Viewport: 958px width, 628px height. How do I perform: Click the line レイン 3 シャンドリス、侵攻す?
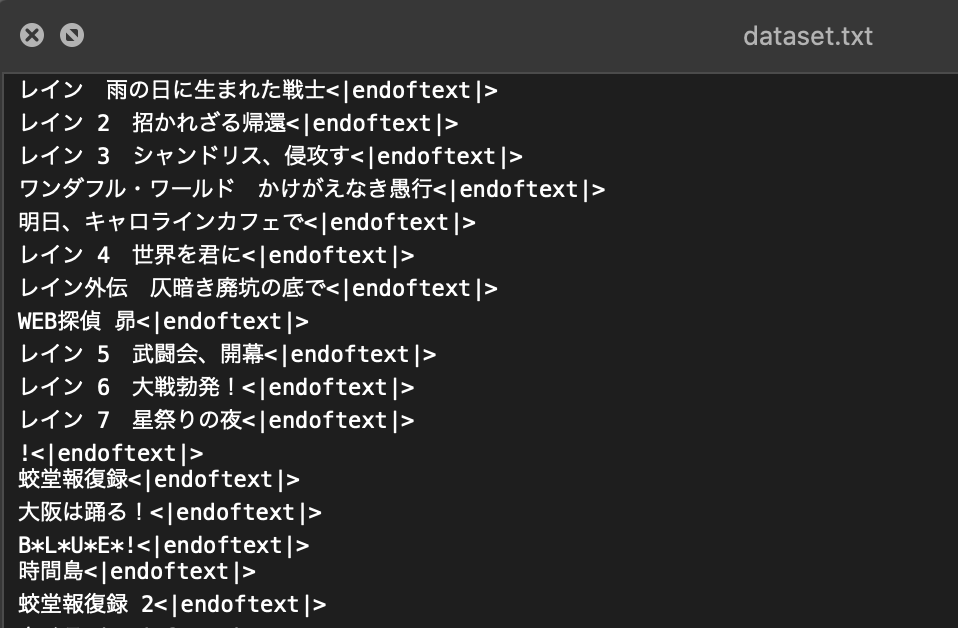coord(271,156)
